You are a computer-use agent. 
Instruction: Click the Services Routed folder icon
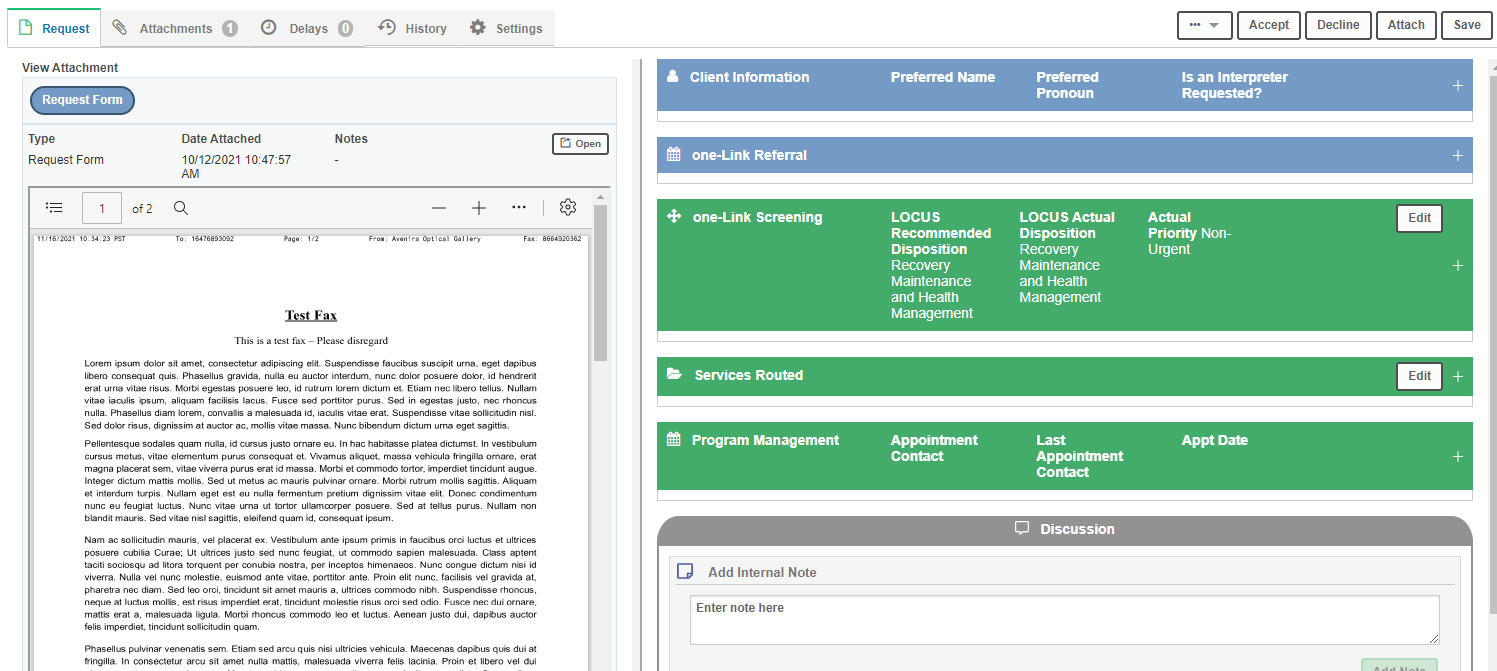click(x=674, y=375)
